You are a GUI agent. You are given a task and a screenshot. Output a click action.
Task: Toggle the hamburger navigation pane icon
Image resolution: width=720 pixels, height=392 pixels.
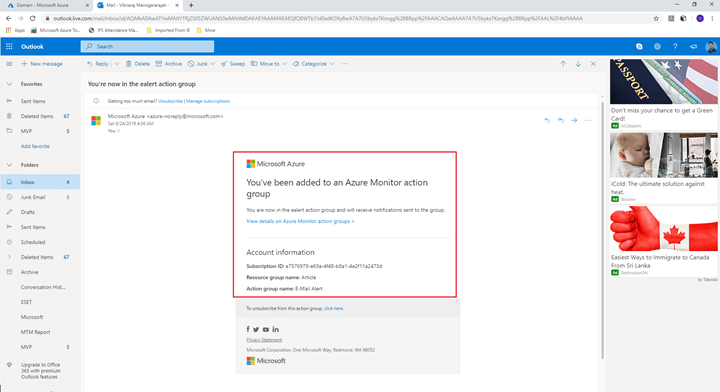coord(9,64)
